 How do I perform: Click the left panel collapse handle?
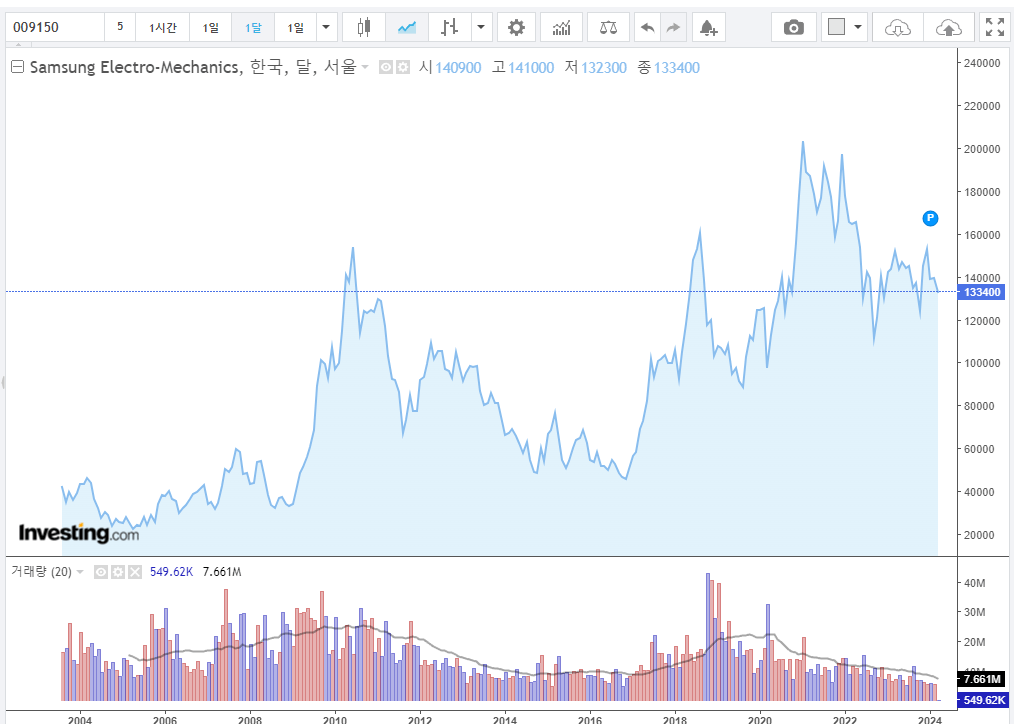click(x=3, y=383)
